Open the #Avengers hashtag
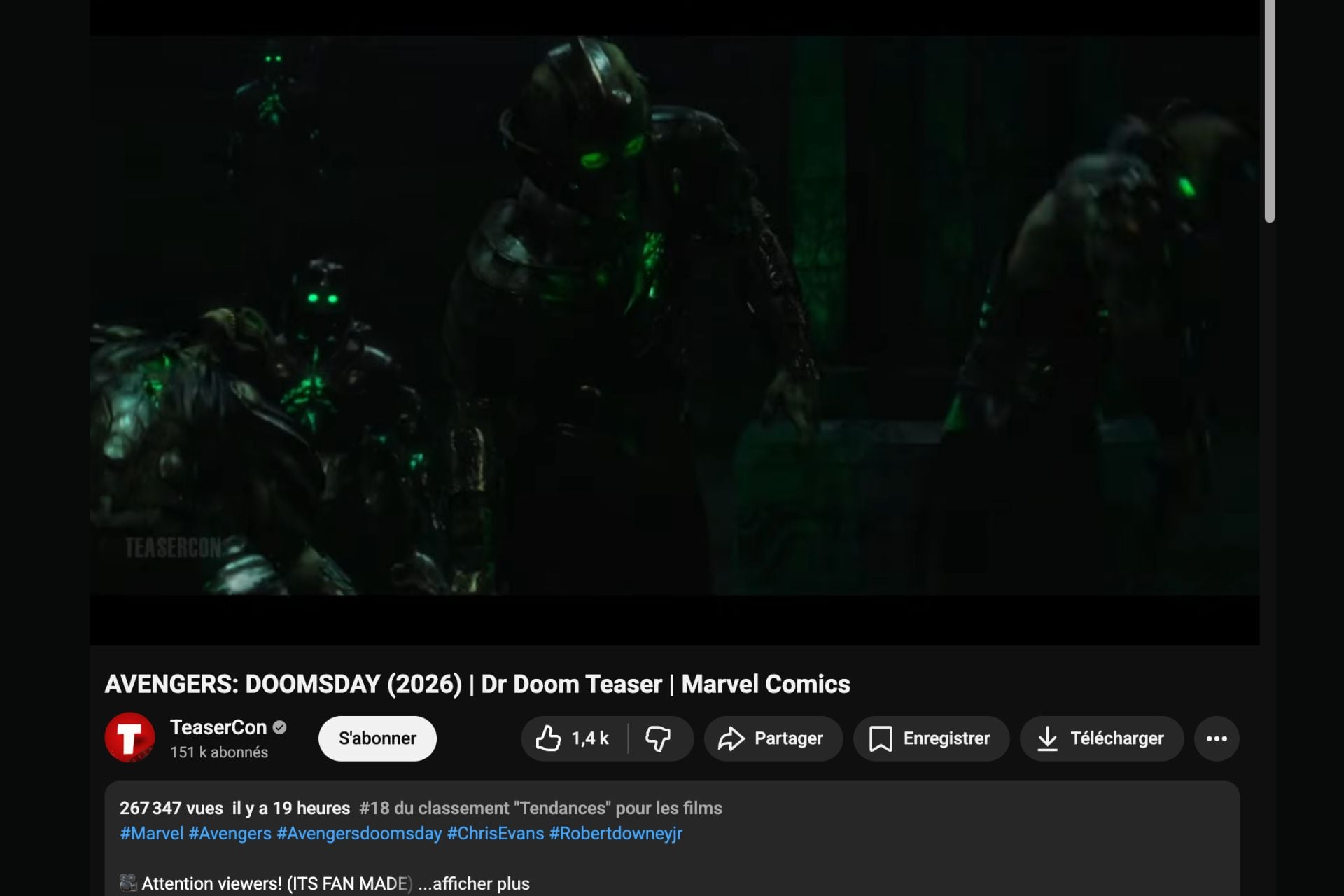The image size is (1344, 896). click(x=230, y=834)
